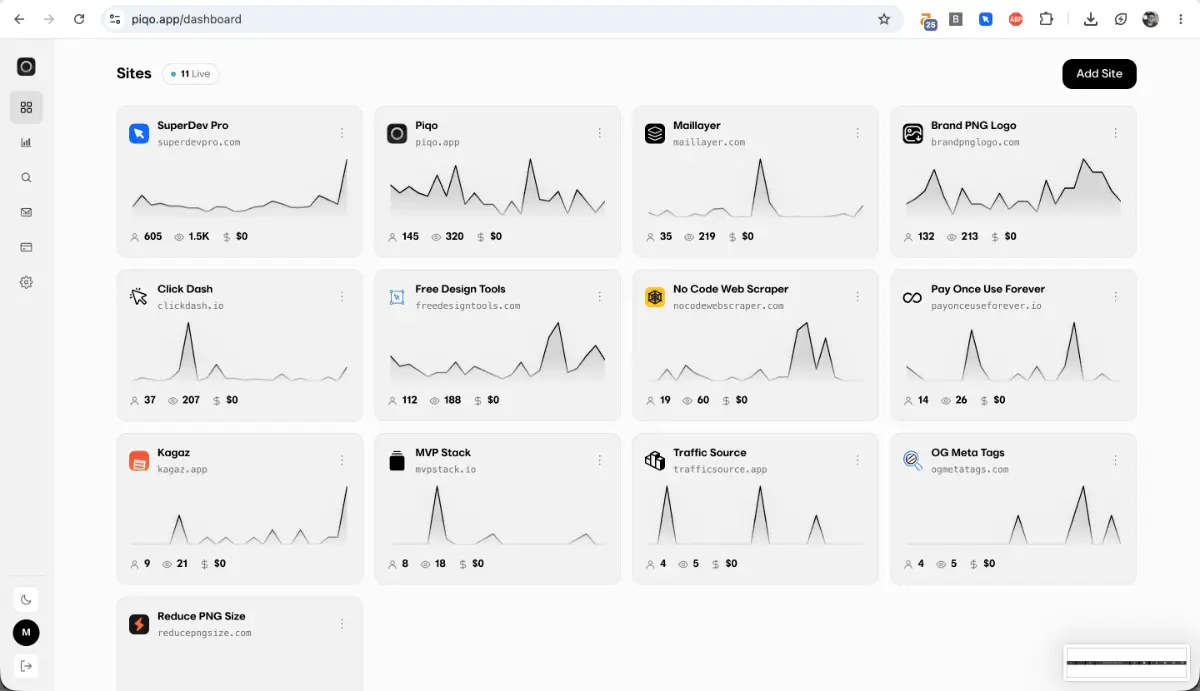
Task: Click the 1.5K views count
Action: [199, 237]
